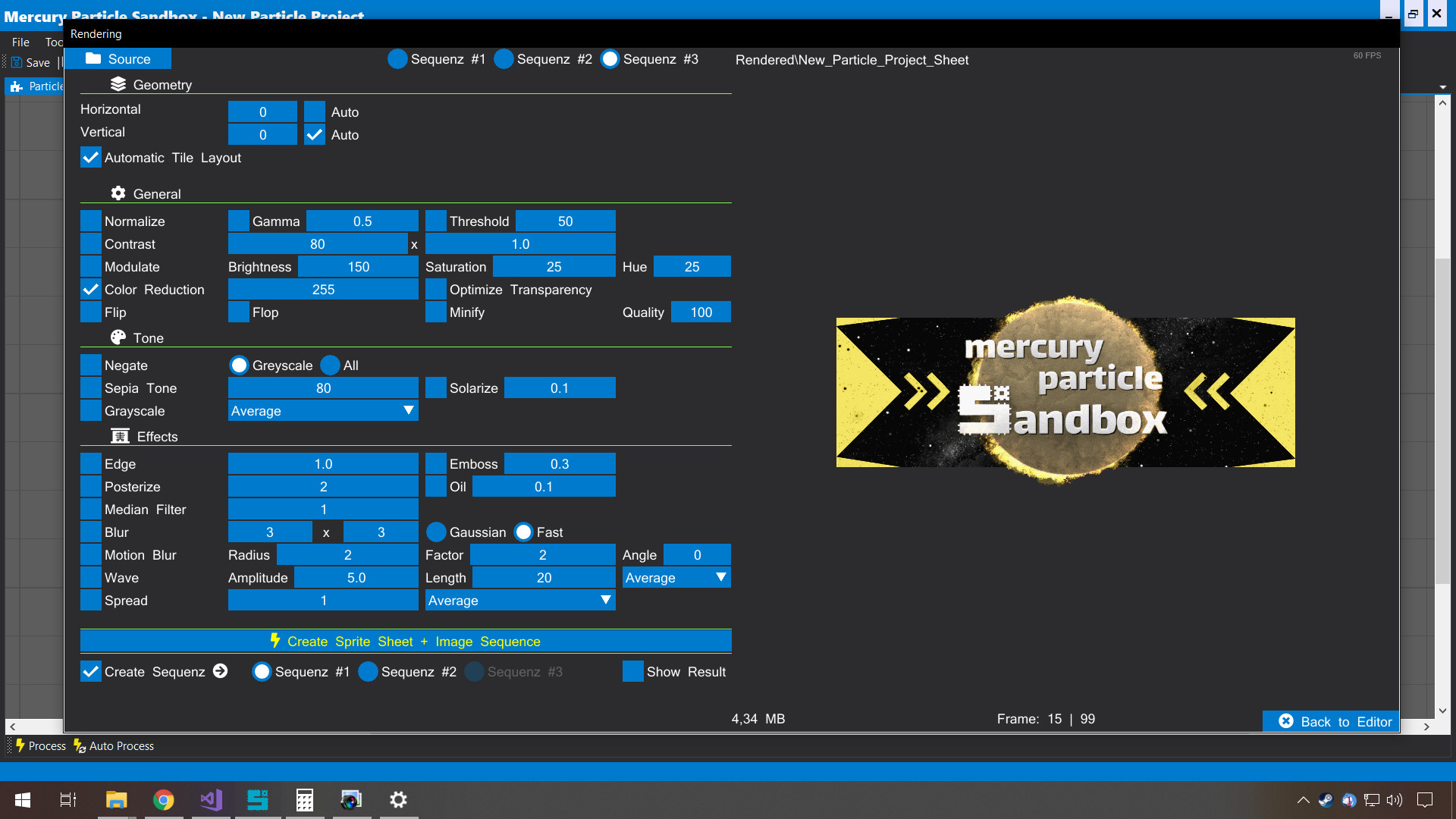Image resolution: width=1456 pixels, height=819 pixels.
Task: Open the Source folder selector
Action: 118,58
